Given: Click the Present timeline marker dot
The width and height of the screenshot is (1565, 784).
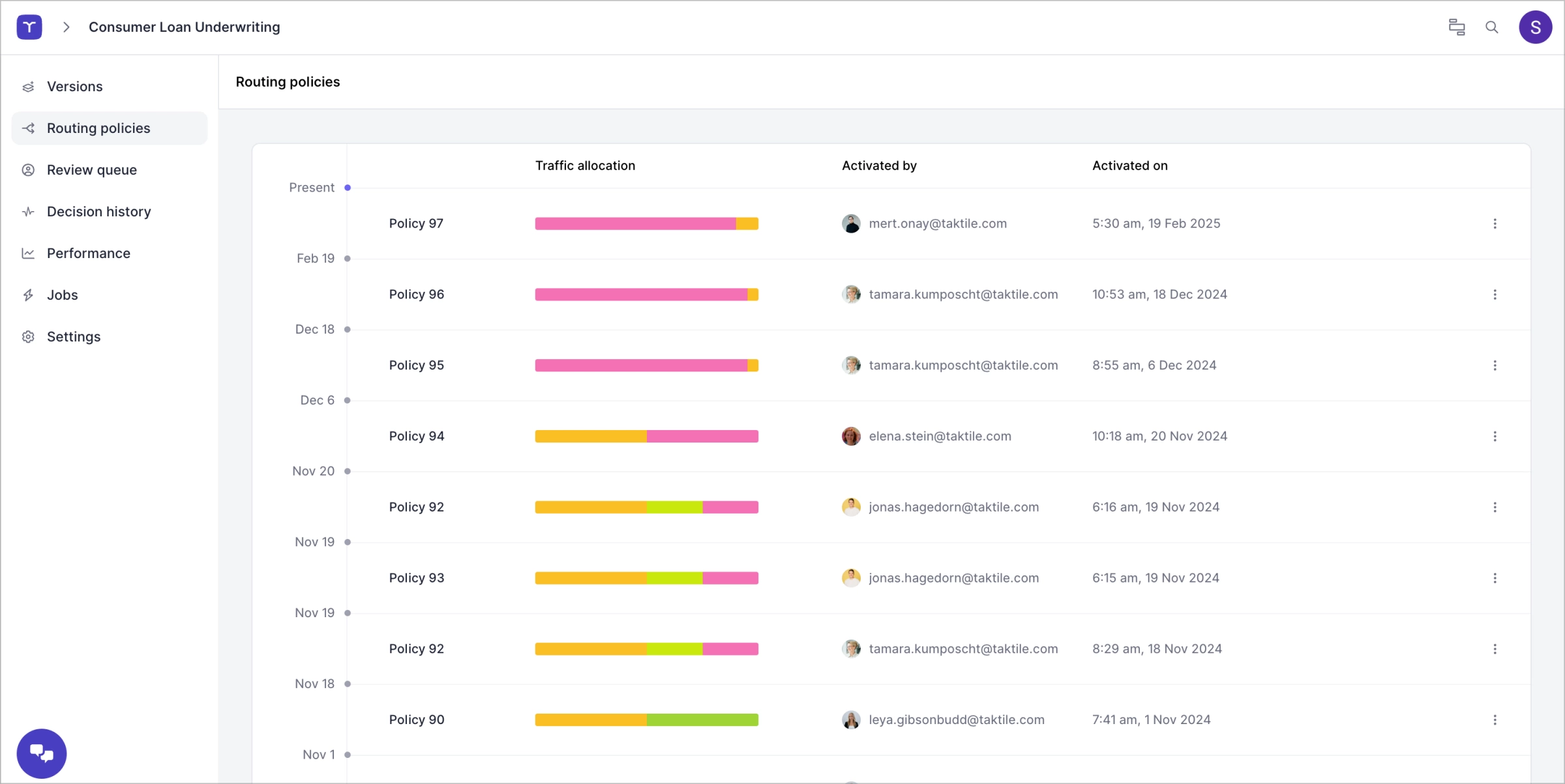Looking at the screenshot, I should pos(348,188).
